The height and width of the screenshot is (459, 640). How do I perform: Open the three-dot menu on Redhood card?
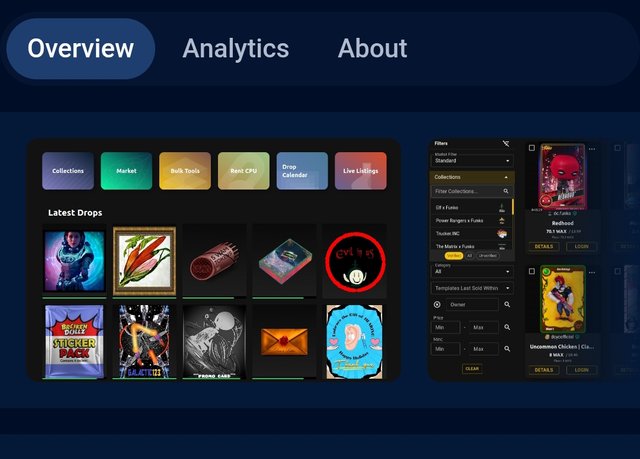pyautogui.click(x=592, y=149)
